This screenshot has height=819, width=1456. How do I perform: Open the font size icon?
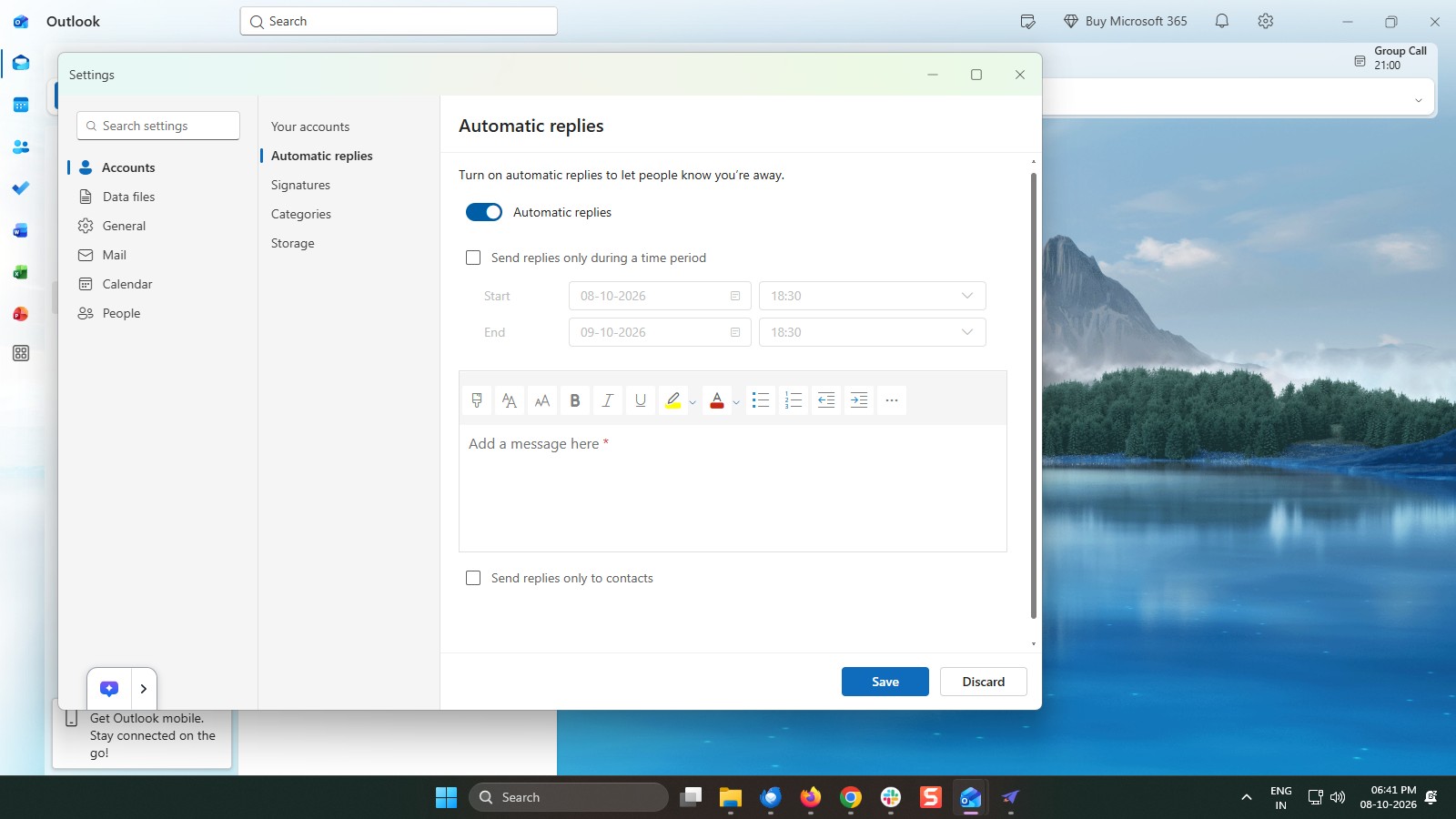click(x=542, y=400)
